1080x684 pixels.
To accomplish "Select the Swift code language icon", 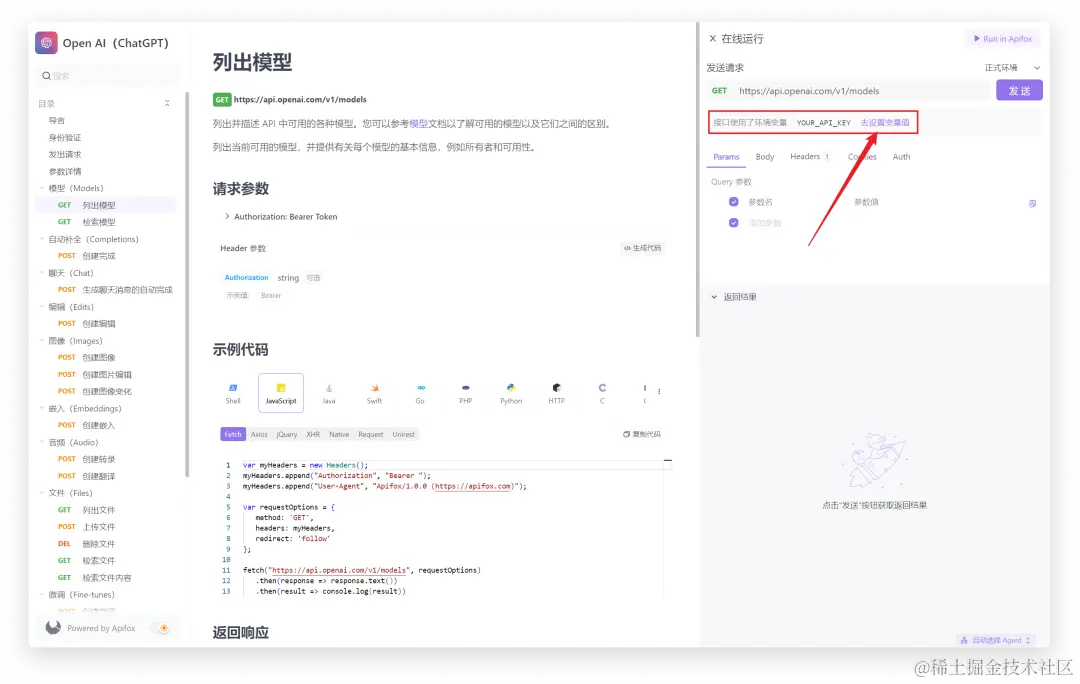I will (x=374, y=392).
